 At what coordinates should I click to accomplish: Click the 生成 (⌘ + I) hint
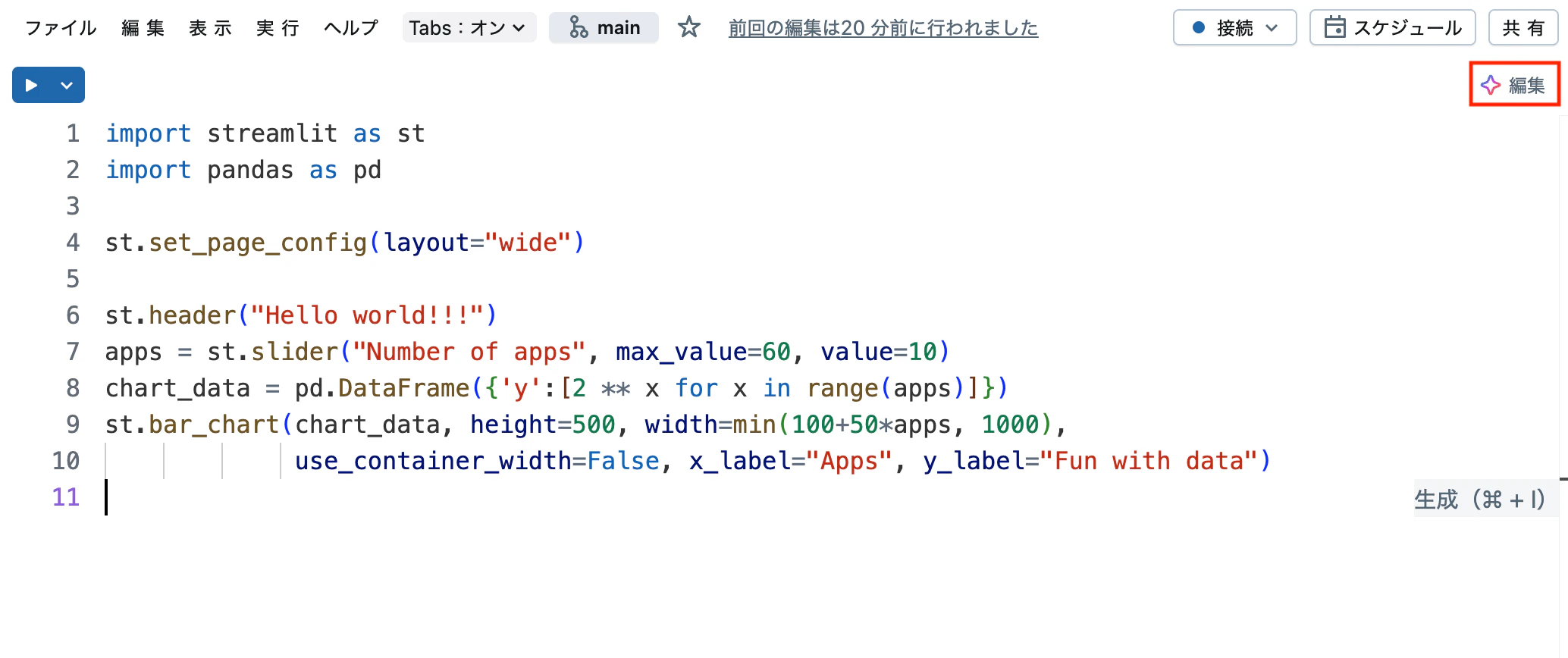(x=1480, y=500)
